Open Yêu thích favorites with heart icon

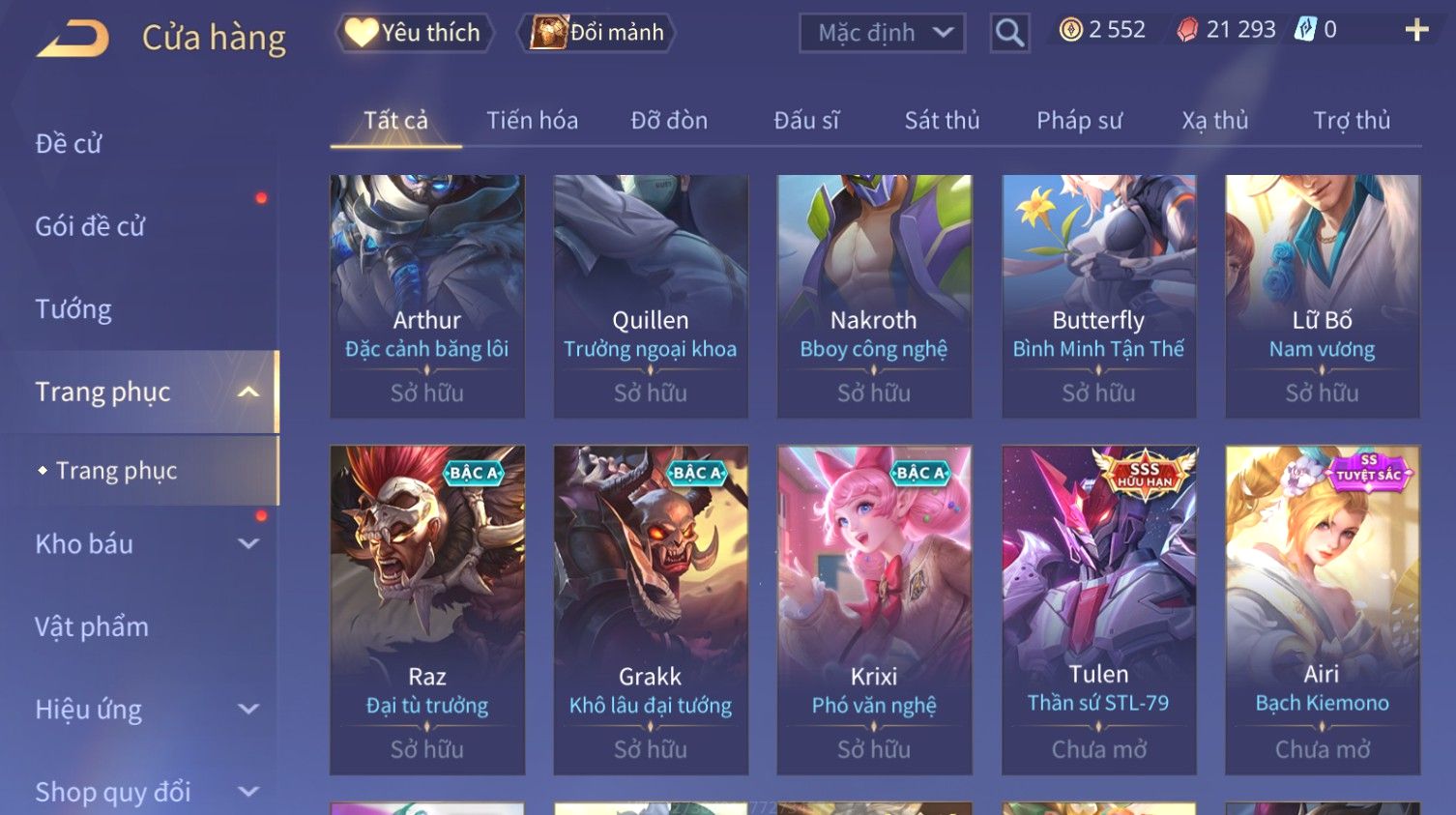[x=415, y=33]
